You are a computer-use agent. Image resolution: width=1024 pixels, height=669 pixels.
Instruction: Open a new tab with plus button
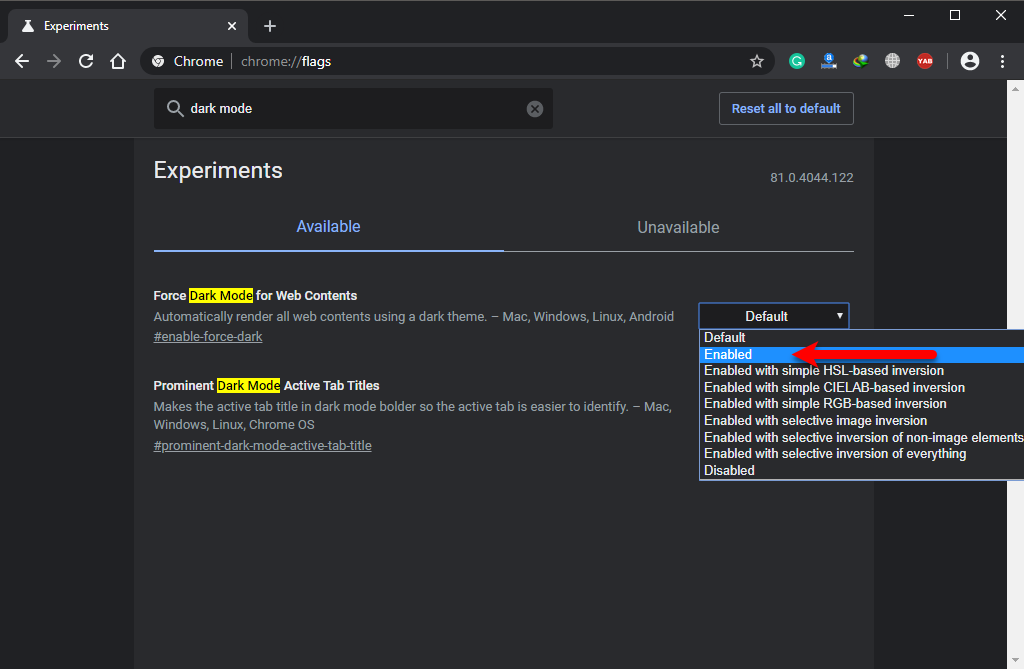coord(270,26)
